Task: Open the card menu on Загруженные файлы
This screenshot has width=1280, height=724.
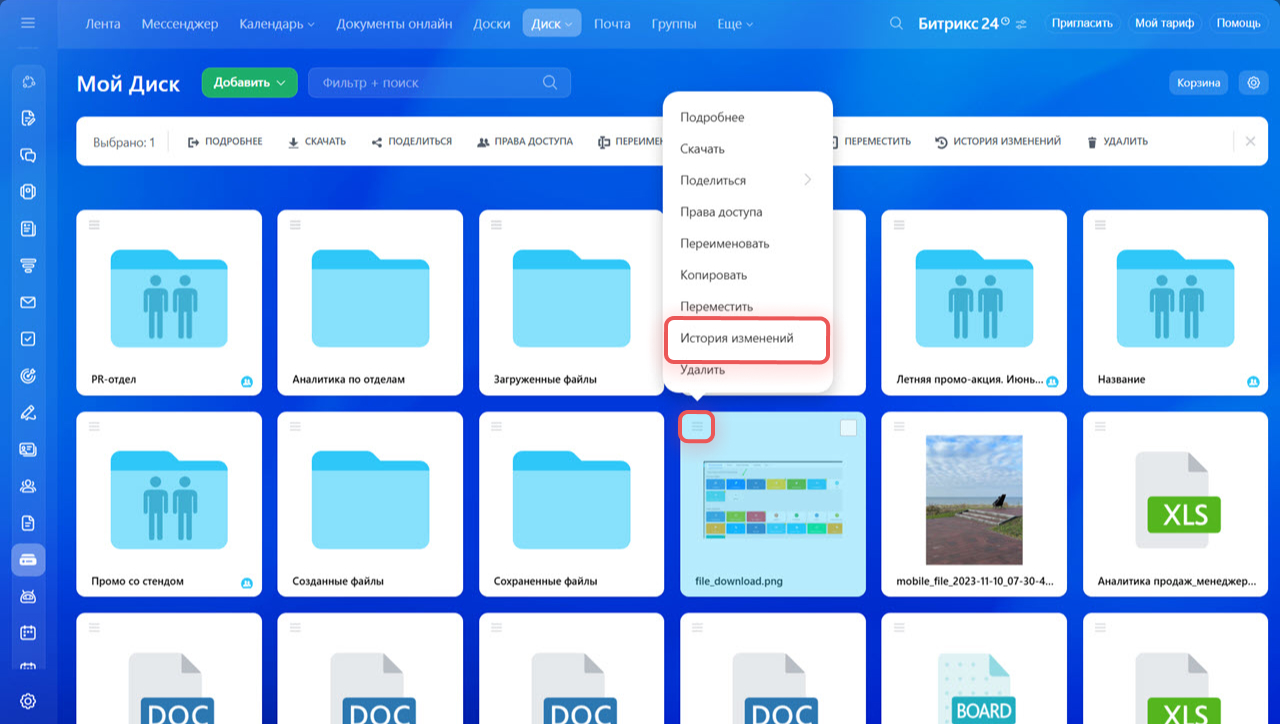Action: (496, 225)
